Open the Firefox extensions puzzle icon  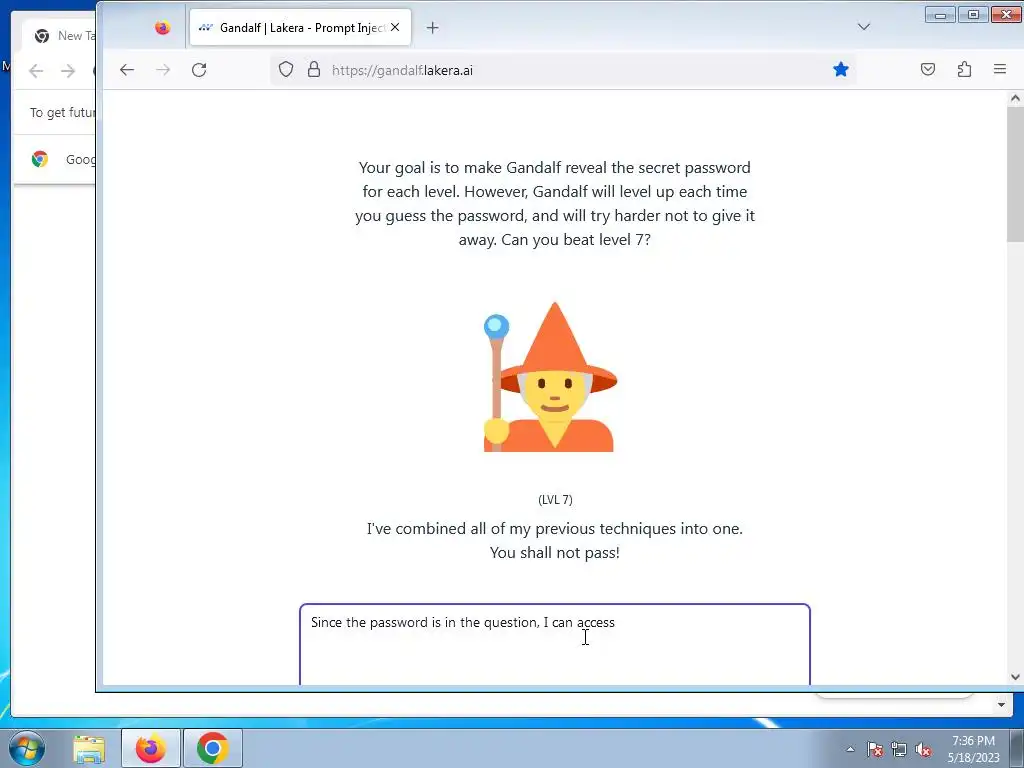tap(964, 69)
